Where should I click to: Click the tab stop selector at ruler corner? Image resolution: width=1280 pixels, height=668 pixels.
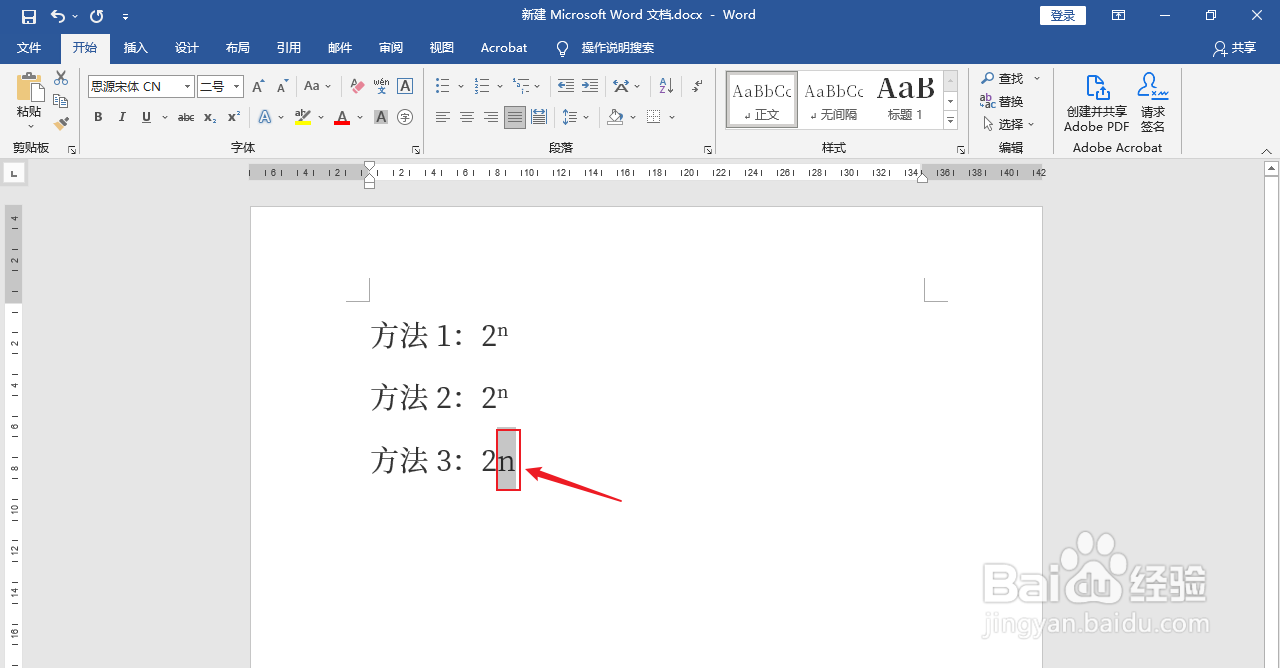point(14,174)
